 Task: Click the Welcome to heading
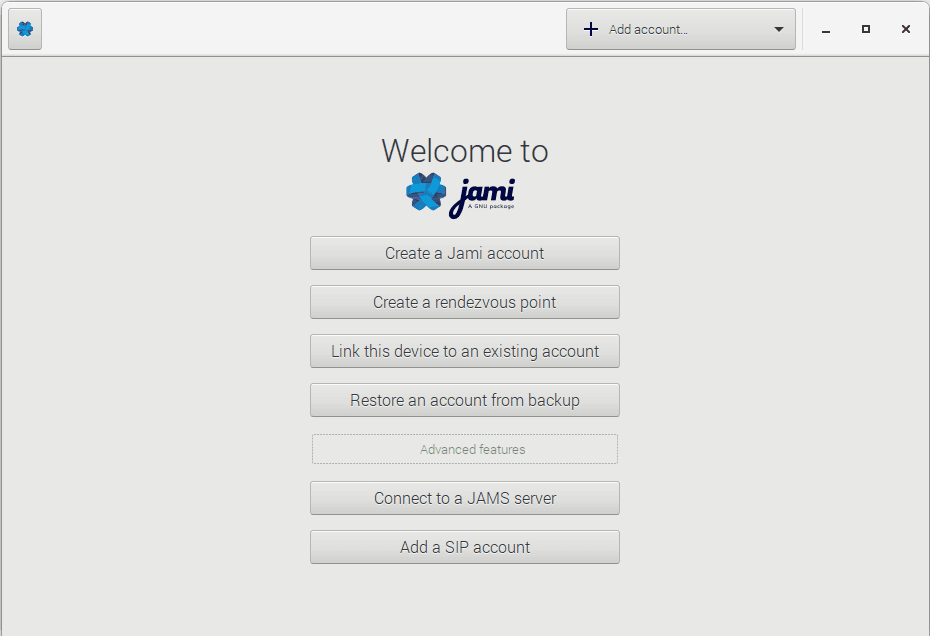[464, 151]
